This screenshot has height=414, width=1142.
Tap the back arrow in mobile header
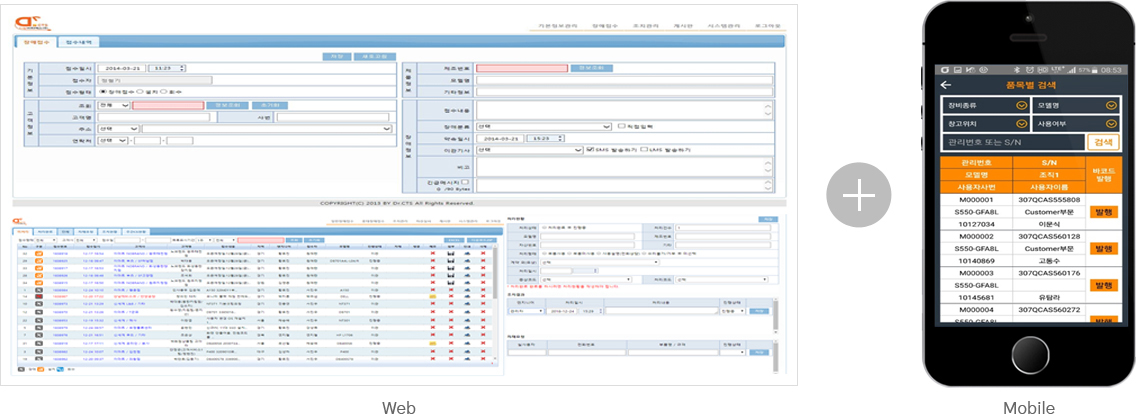coord(946,85)
